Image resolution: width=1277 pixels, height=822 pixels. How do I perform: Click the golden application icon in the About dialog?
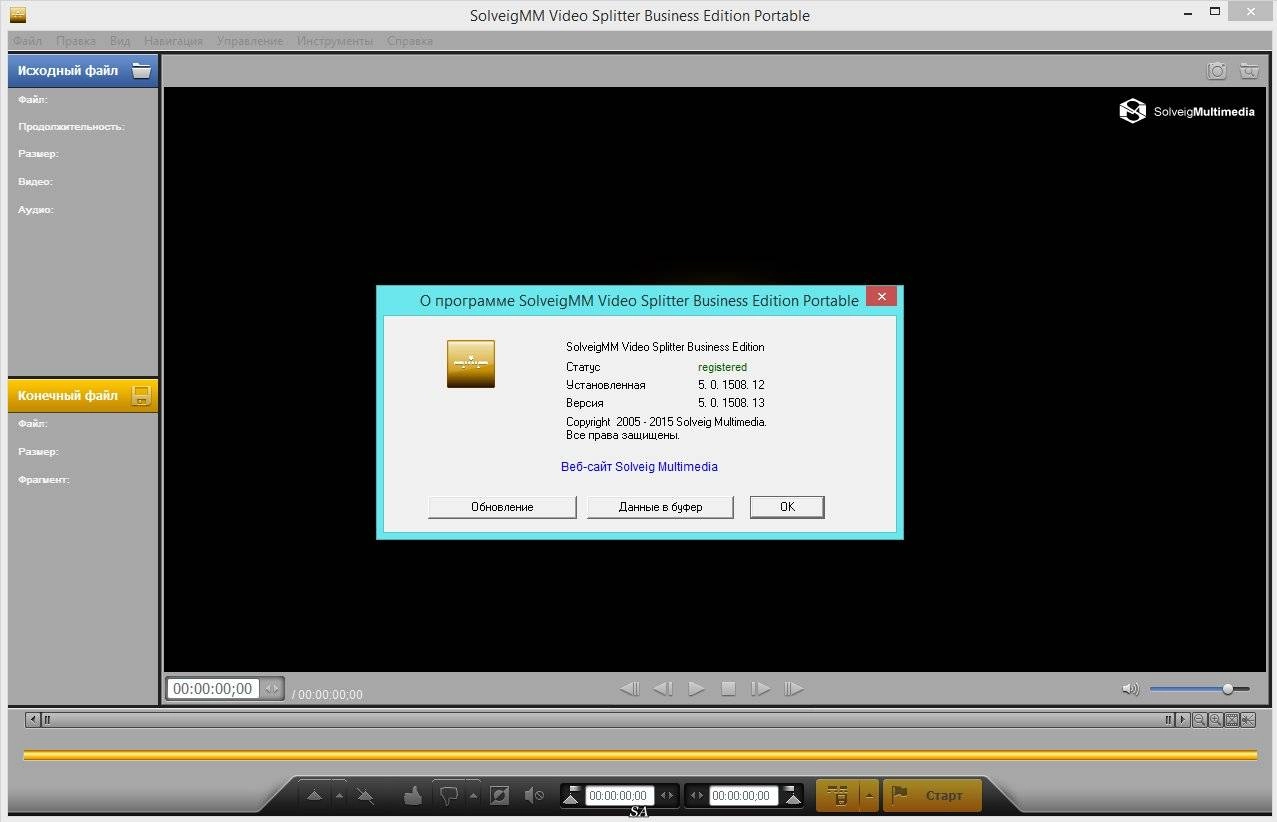point(470,364)
